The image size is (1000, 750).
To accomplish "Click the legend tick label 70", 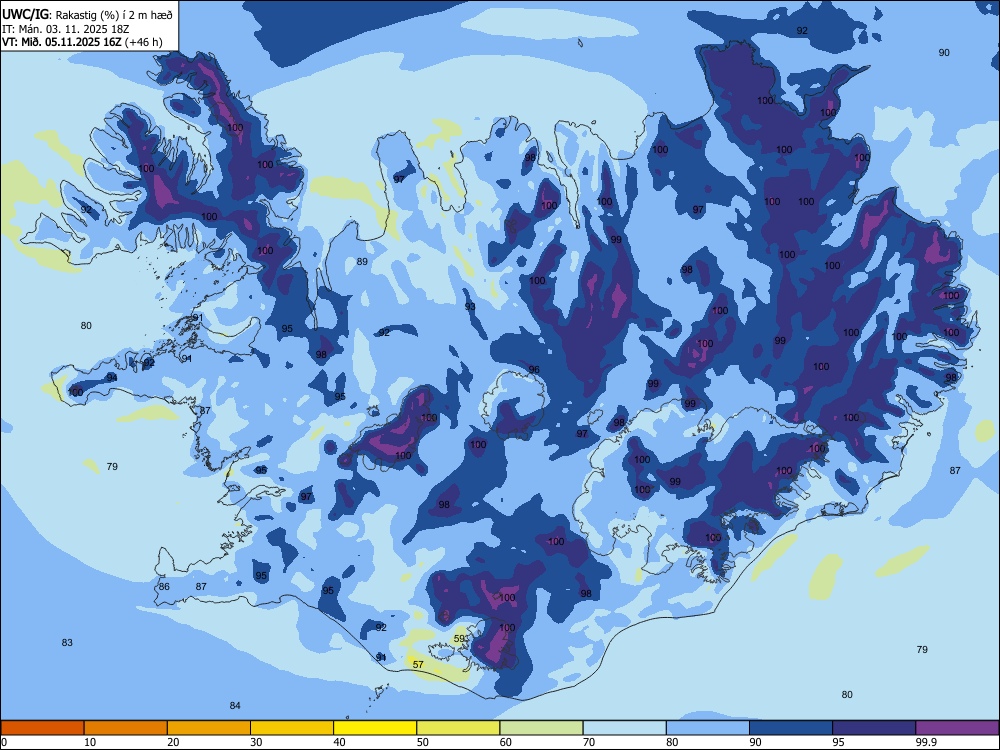I will pyautogui.click(x=589, y=742).
